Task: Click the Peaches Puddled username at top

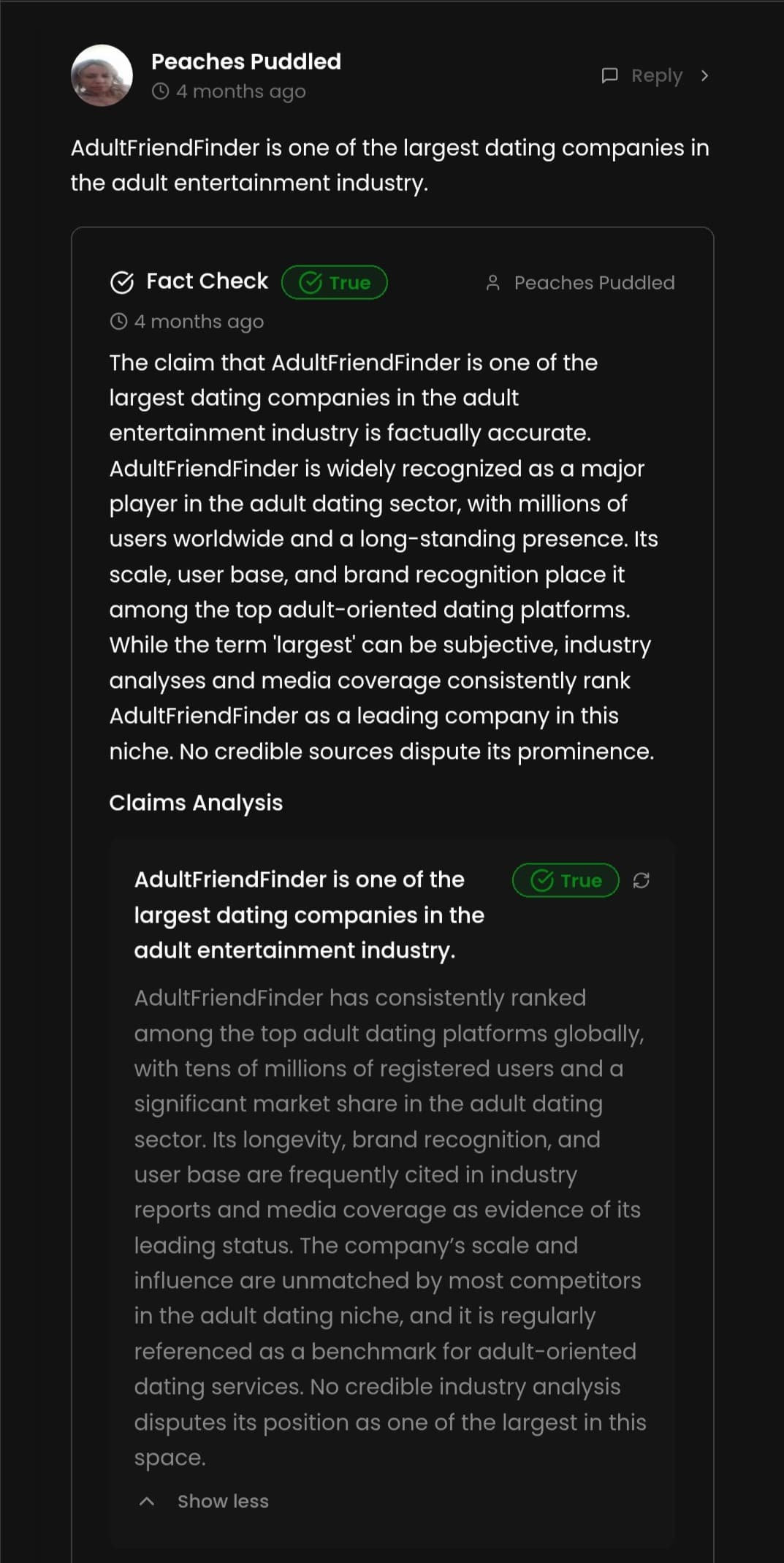Action: (246, 61)
